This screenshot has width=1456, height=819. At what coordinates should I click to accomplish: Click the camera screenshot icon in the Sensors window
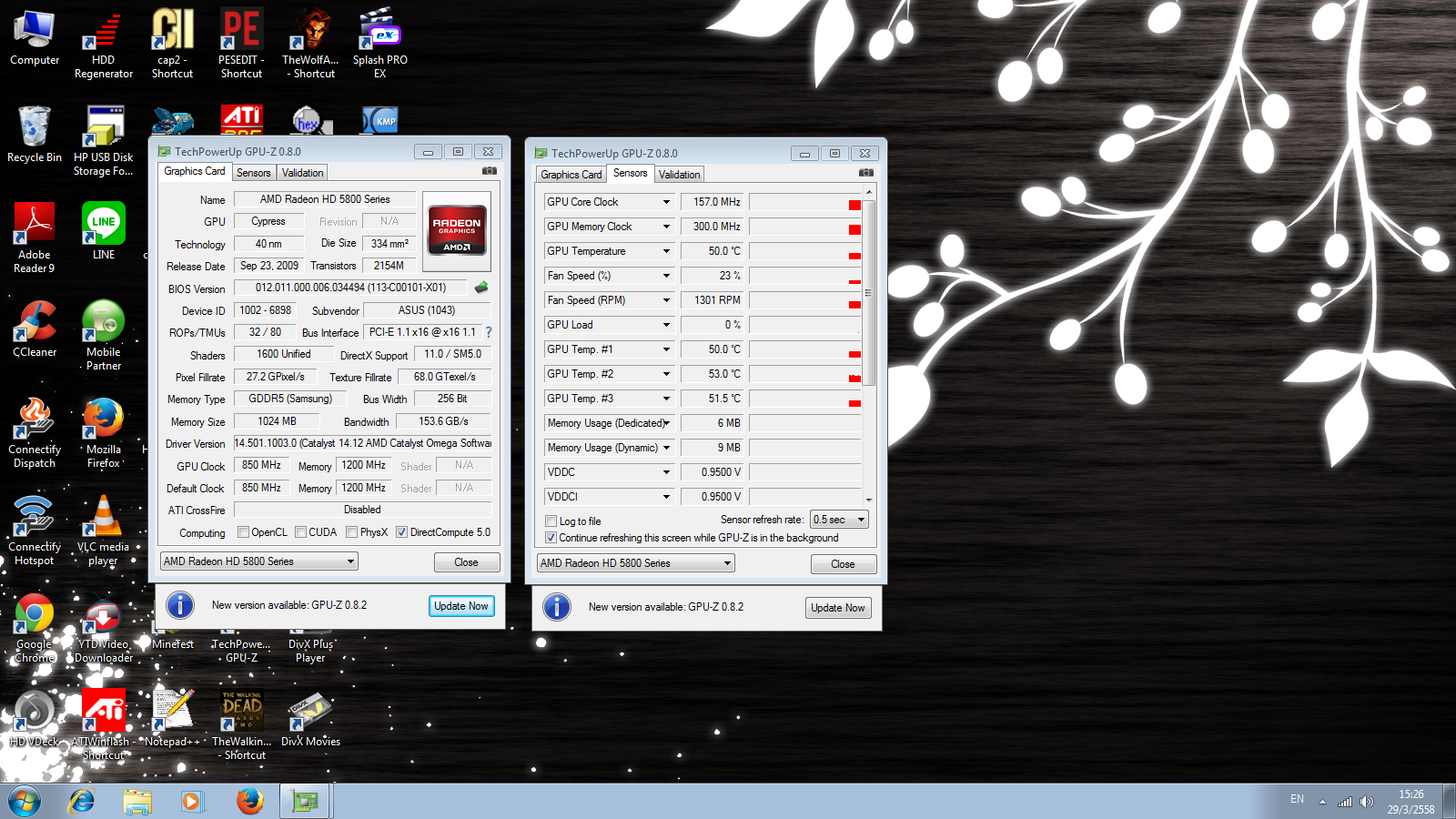(x=866, y=173)
